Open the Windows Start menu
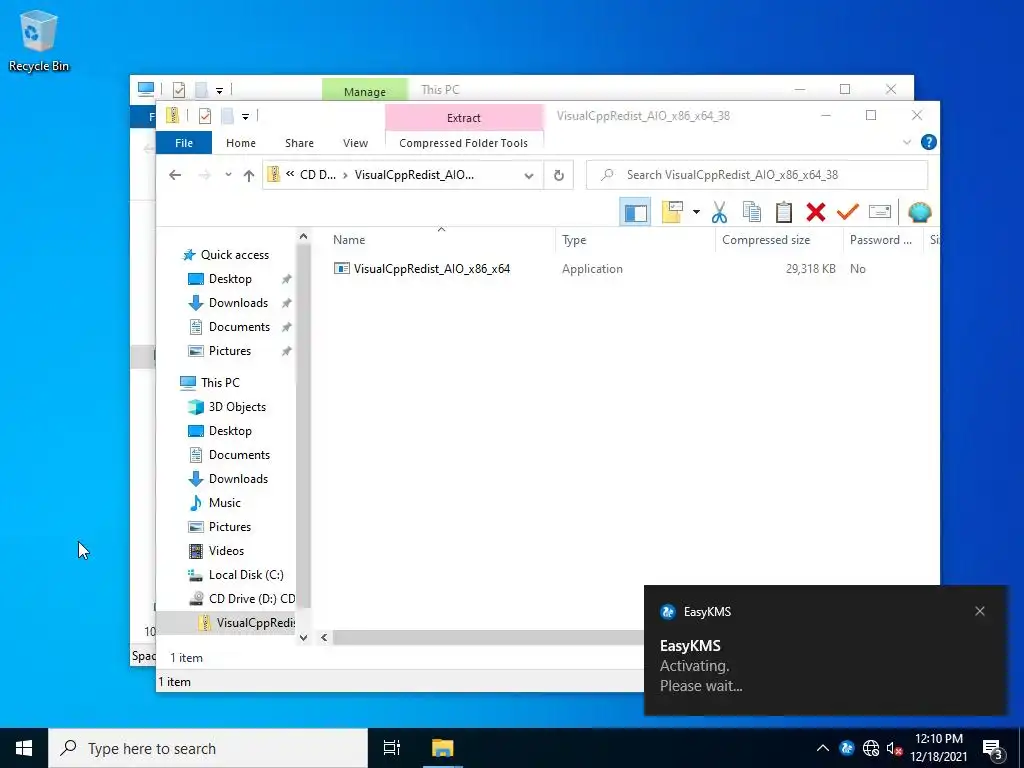Screen dimensions: 1024x768 (24, 748)
